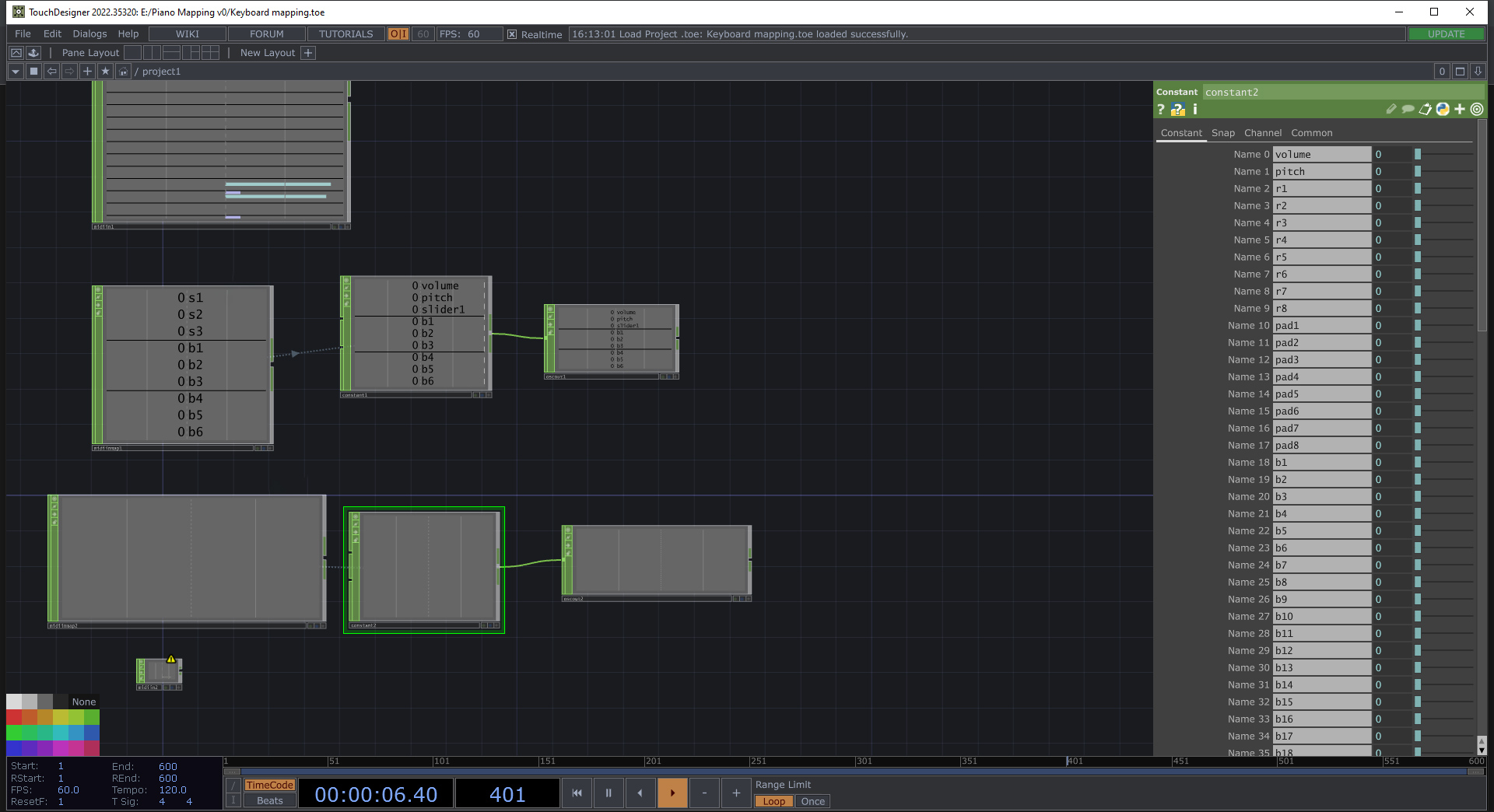Click the language Python icon in header
Viewport: 1494px width, 812px height.
coord(1443,110)
